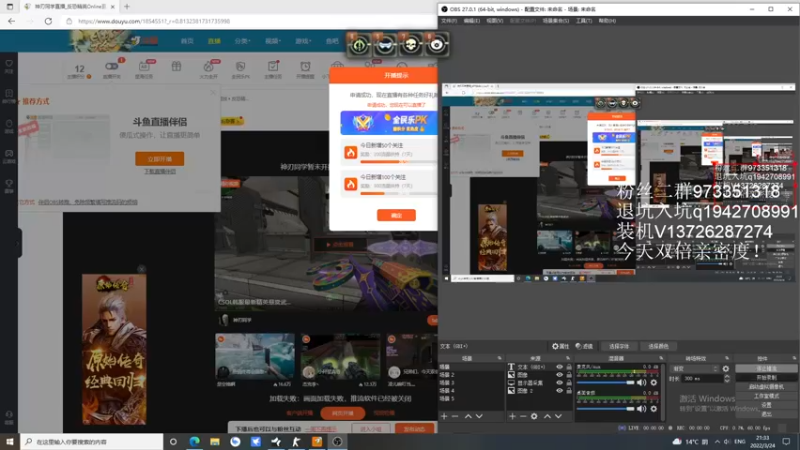Toggle the broadcast switch in Douyu toolbar
This screenshot has height=450, width=800.
(x=111, y=66)
